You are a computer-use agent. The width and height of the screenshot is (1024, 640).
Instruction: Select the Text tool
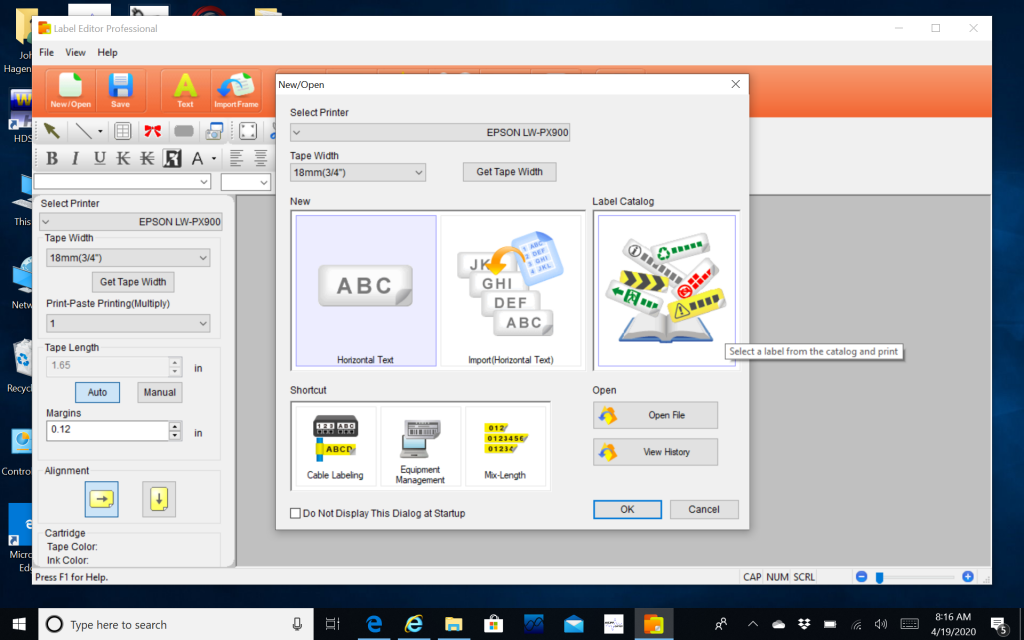[185, 90]
